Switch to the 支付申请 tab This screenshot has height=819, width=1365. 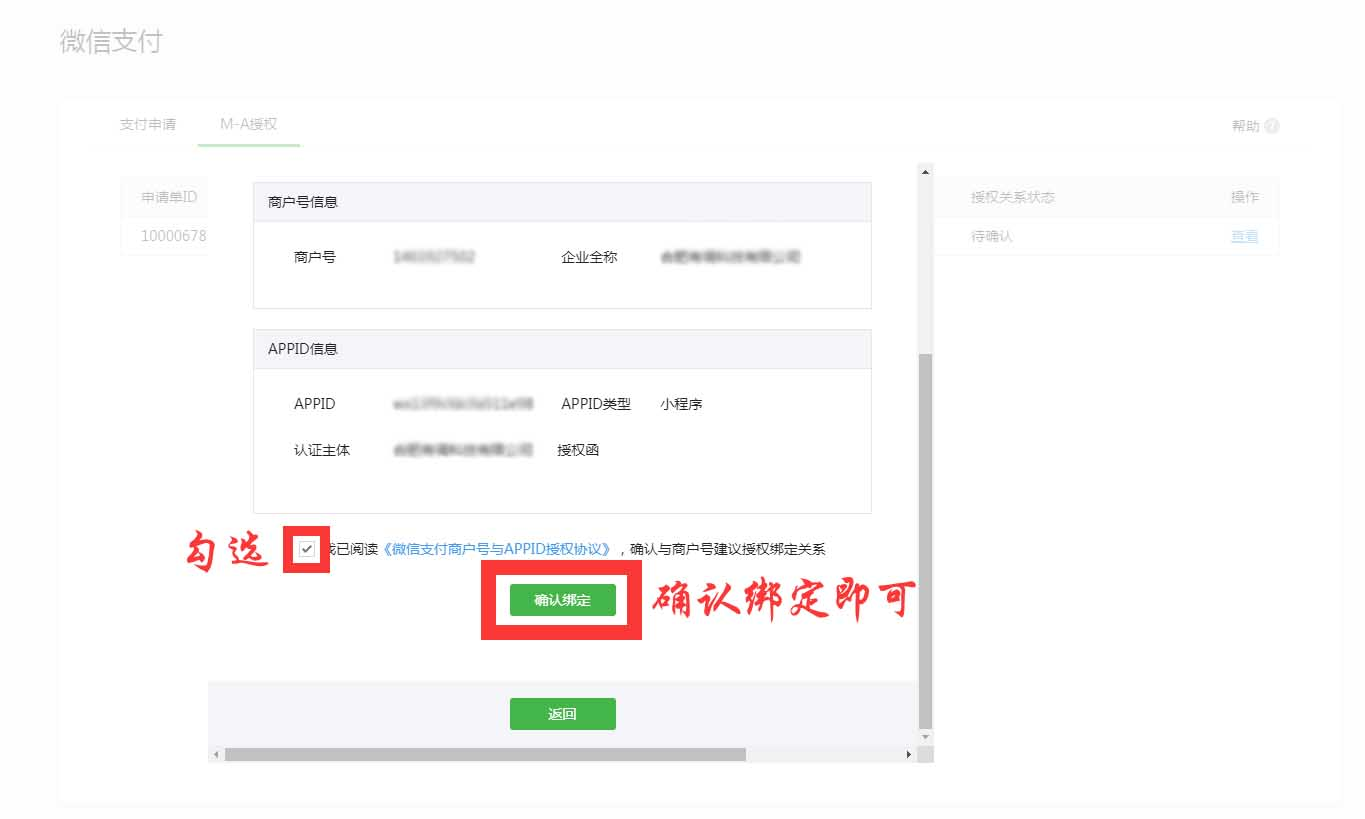[x=148, y=125]
